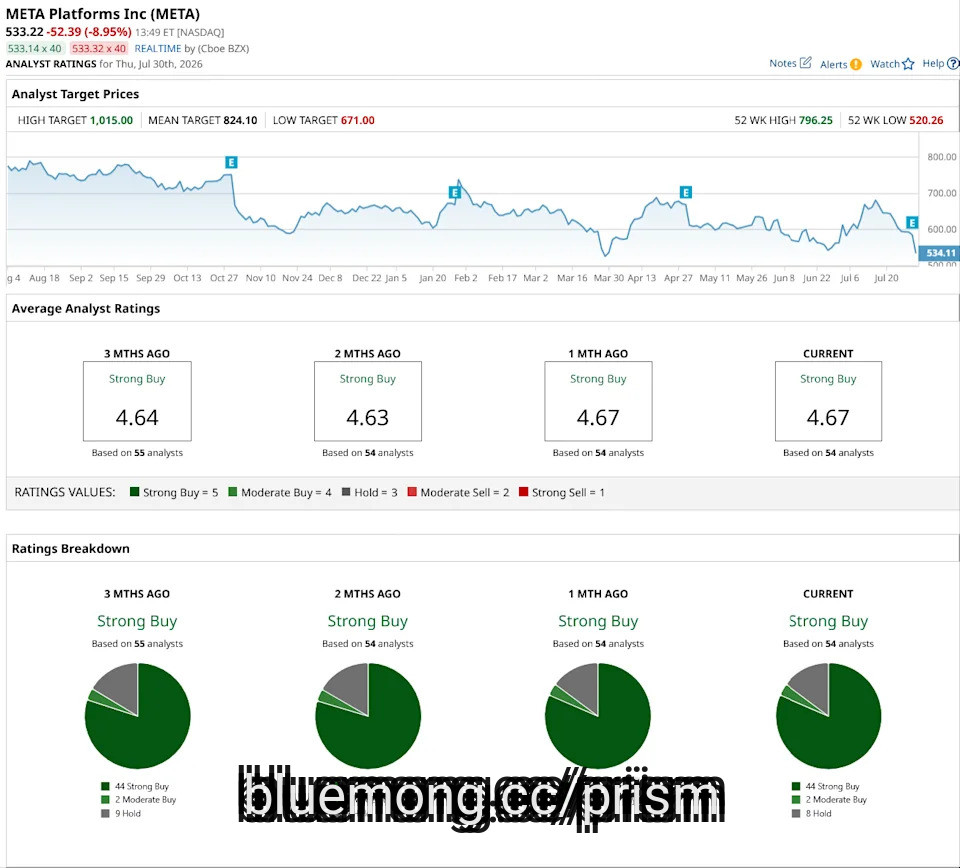Click the earnings marker near Oct 27
This screenshot has width=960, height=868.
pos(231,162)
